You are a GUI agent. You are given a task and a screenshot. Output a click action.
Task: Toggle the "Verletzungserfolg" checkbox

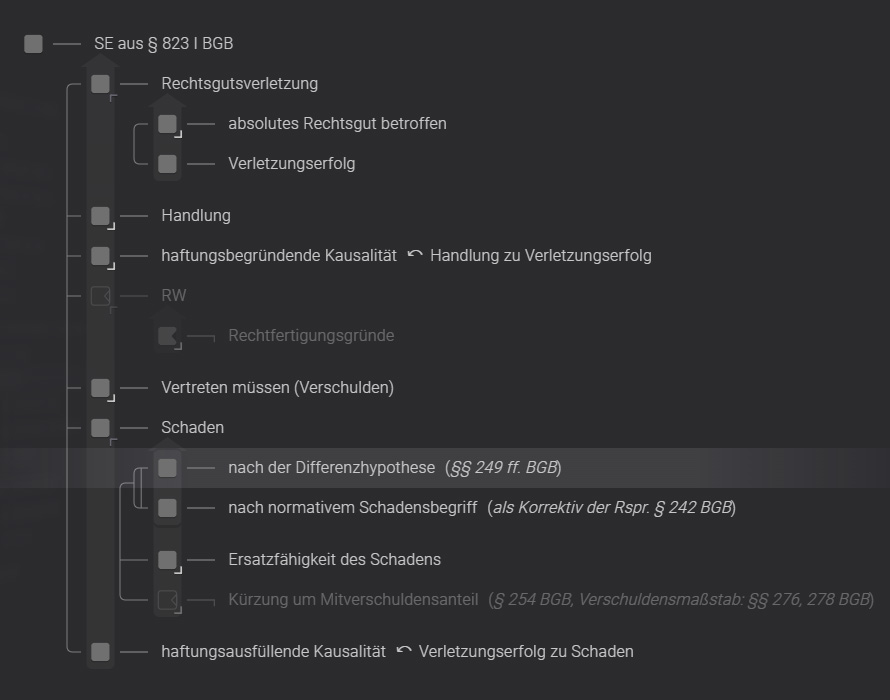167,163
